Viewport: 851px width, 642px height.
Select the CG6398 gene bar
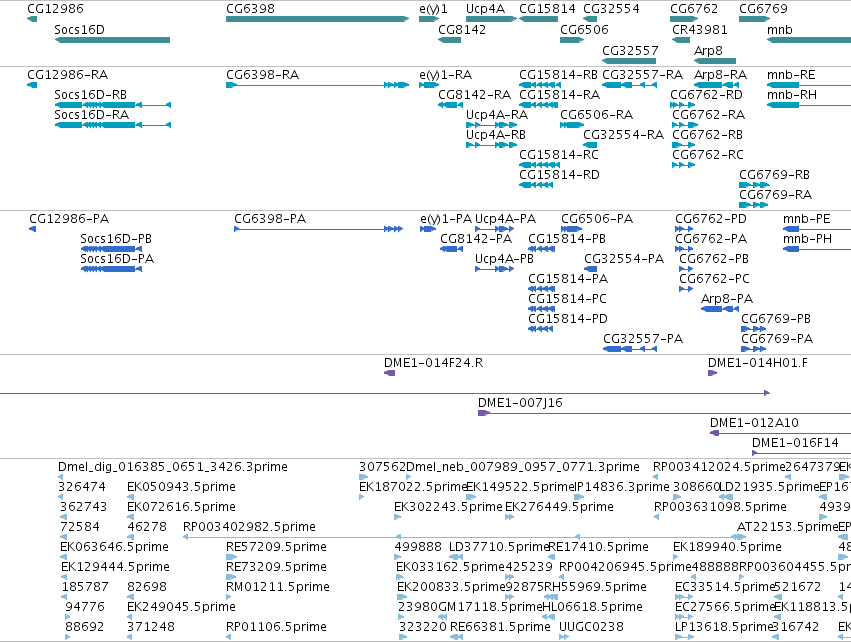coord(317,19)
